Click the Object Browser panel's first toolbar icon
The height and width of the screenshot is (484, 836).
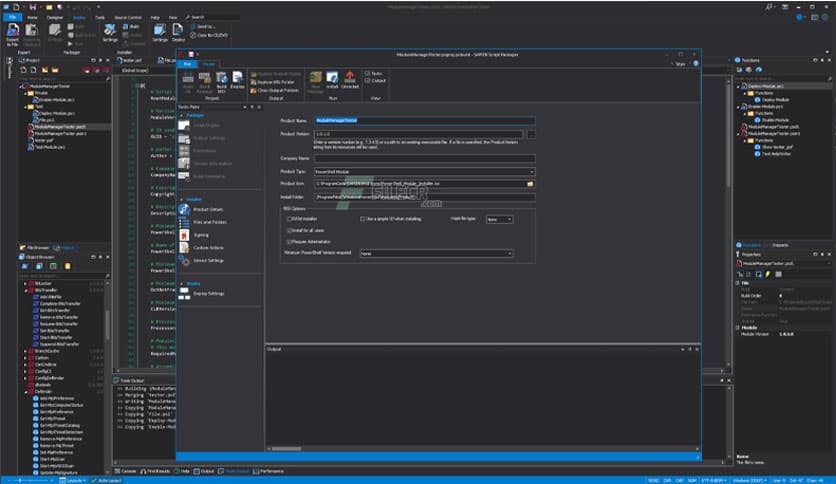tap(25, 266)
